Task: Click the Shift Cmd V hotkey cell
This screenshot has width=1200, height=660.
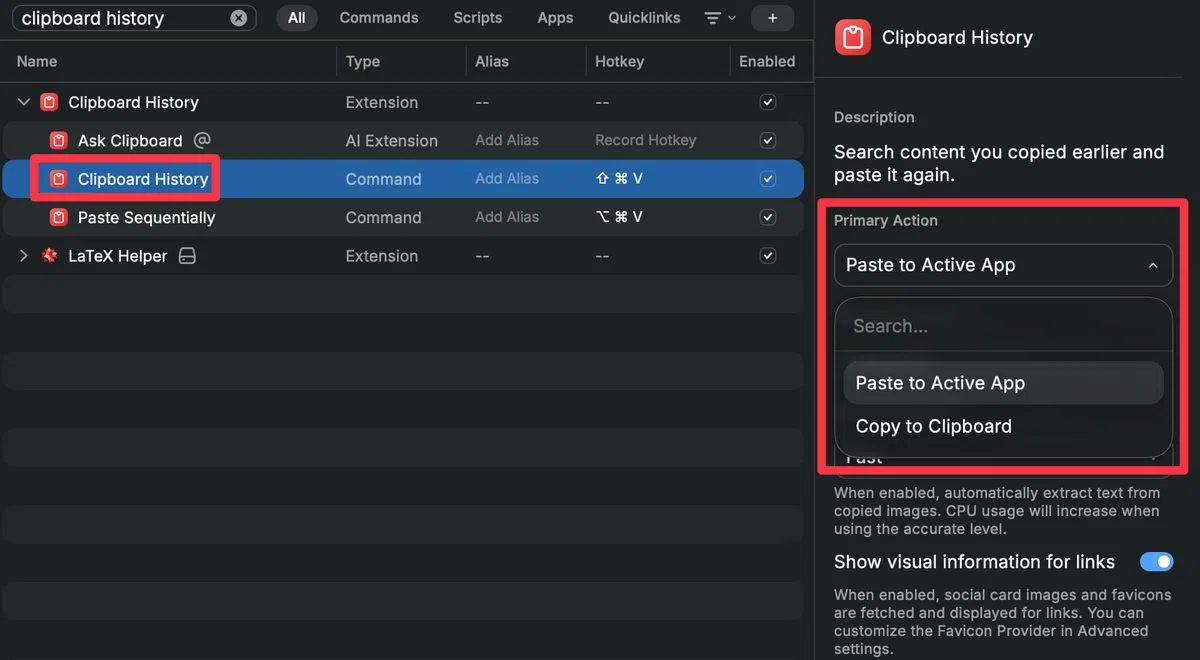Action: pyautogui.click(x=619, y=179)
